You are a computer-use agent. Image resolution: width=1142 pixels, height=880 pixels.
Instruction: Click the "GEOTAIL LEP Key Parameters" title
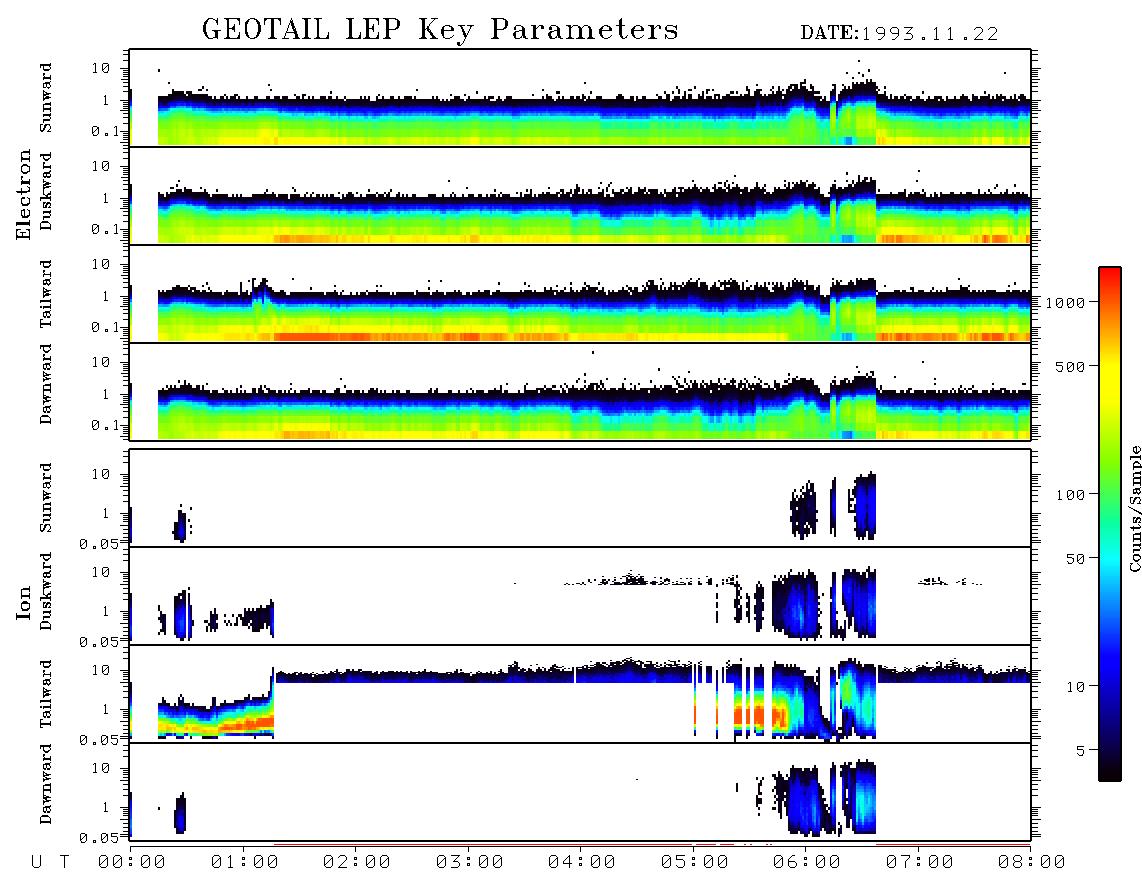pos(440,30)
